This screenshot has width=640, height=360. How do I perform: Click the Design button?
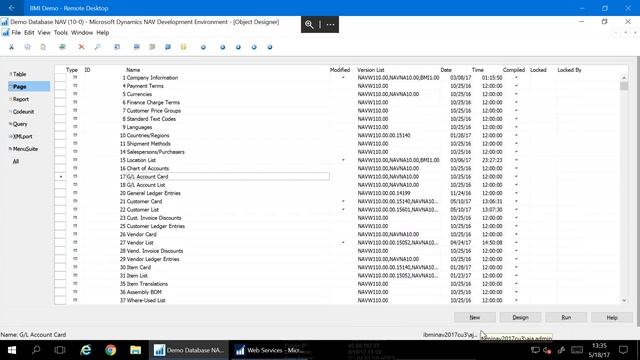coord(520,317)
